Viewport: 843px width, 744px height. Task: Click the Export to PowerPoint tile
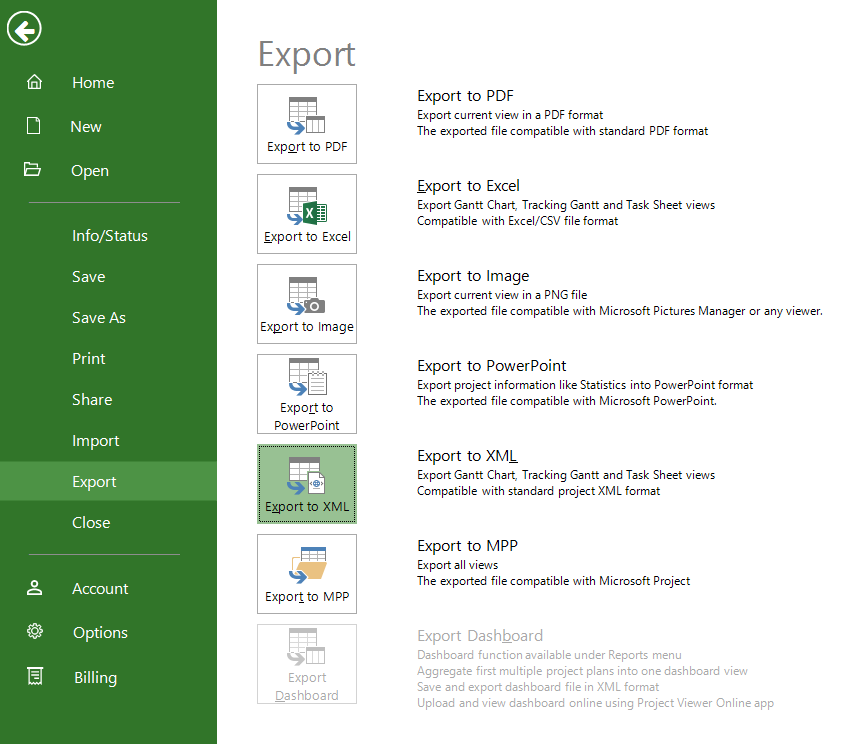click(x=307, y=394)
